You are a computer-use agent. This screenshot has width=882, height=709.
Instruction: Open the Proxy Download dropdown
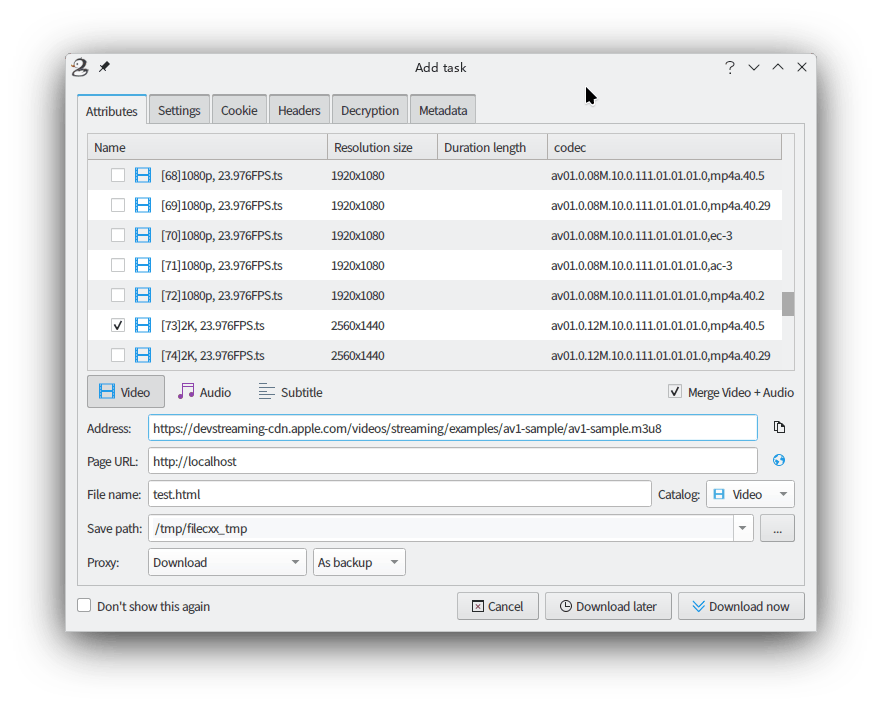227,562
